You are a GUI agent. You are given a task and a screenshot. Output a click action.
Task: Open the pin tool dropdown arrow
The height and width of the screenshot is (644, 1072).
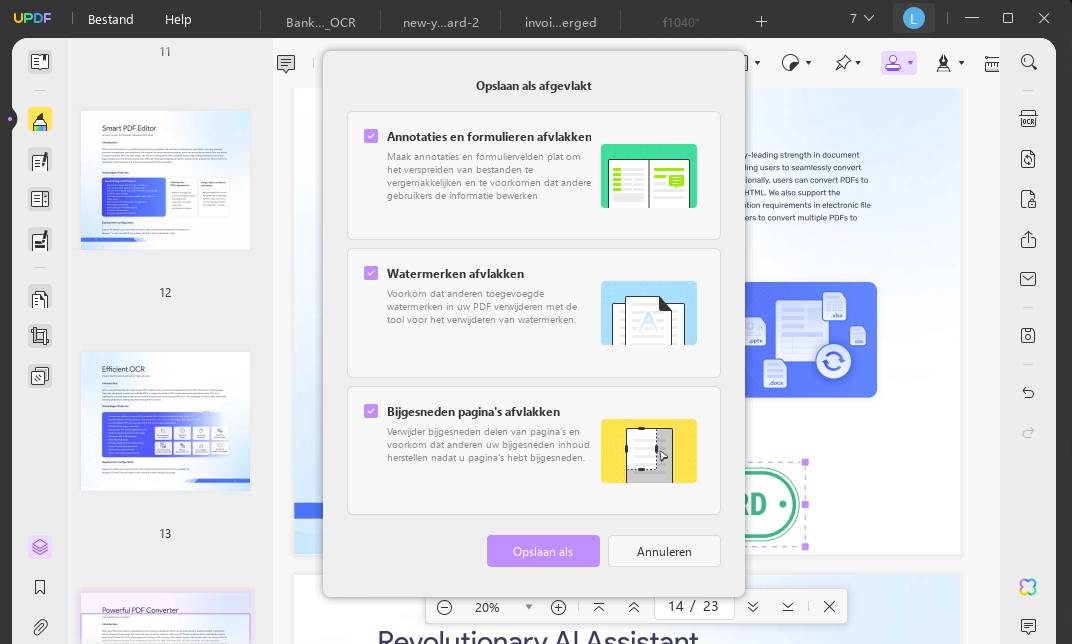[x=857, y=63]
